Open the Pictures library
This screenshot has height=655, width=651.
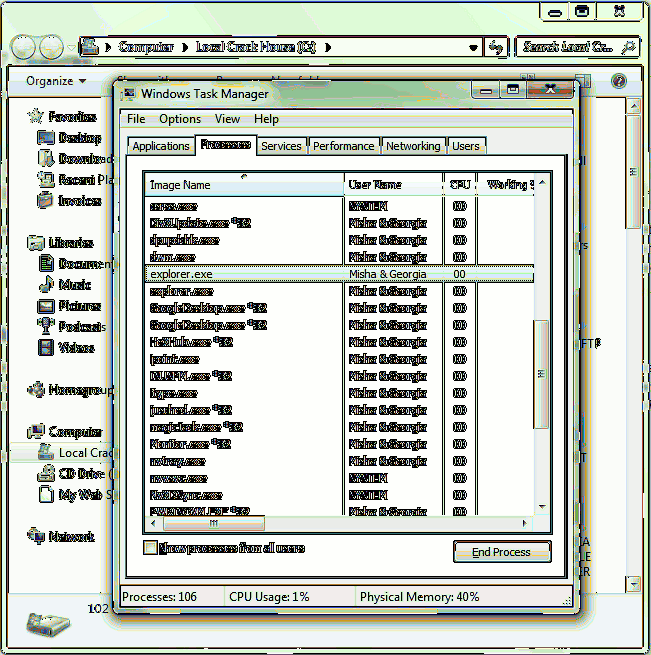point(69,306)
